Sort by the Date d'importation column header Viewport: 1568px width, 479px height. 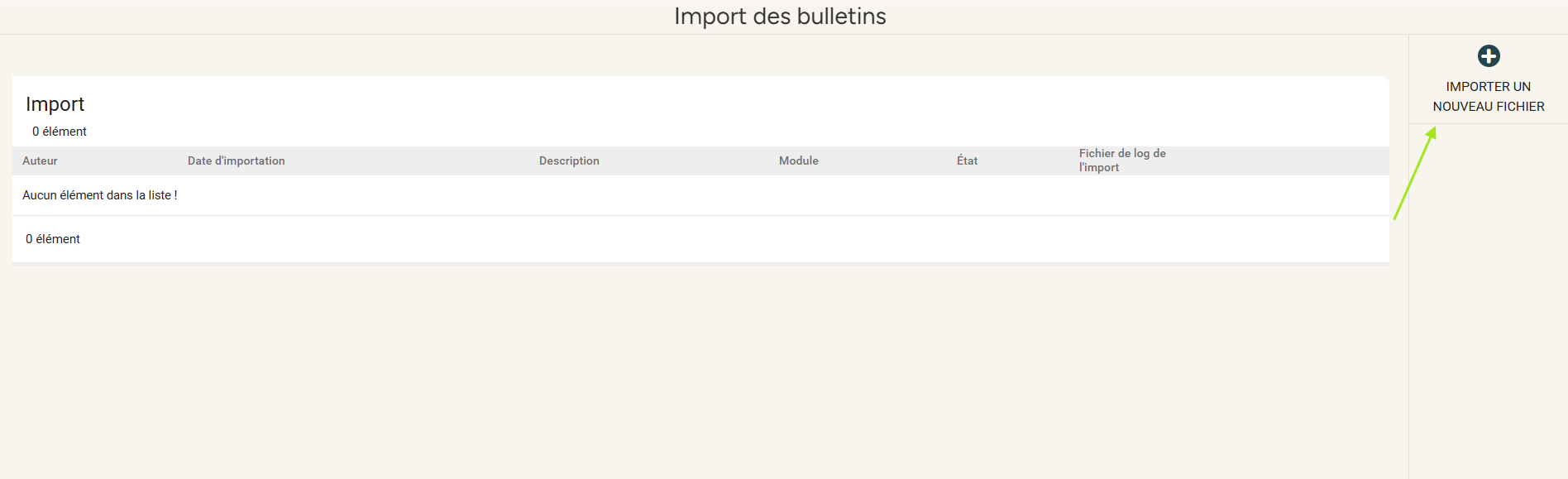pos(237,160)
